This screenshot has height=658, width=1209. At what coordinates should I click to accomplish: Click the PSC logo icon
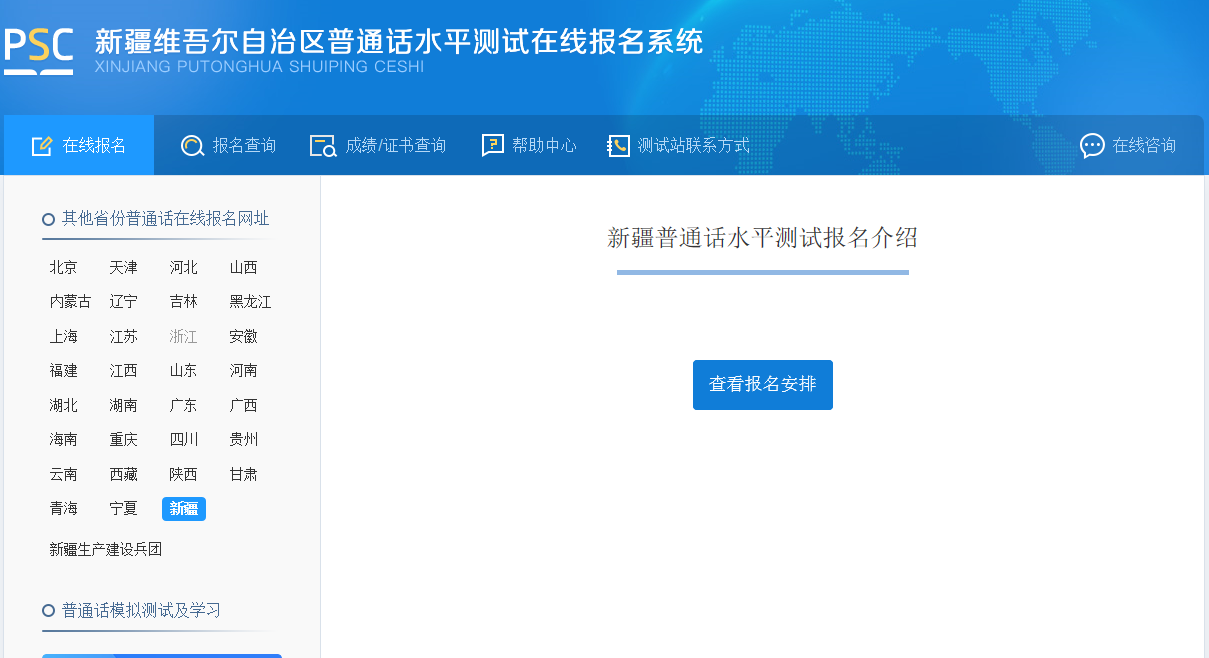[39, 50]
